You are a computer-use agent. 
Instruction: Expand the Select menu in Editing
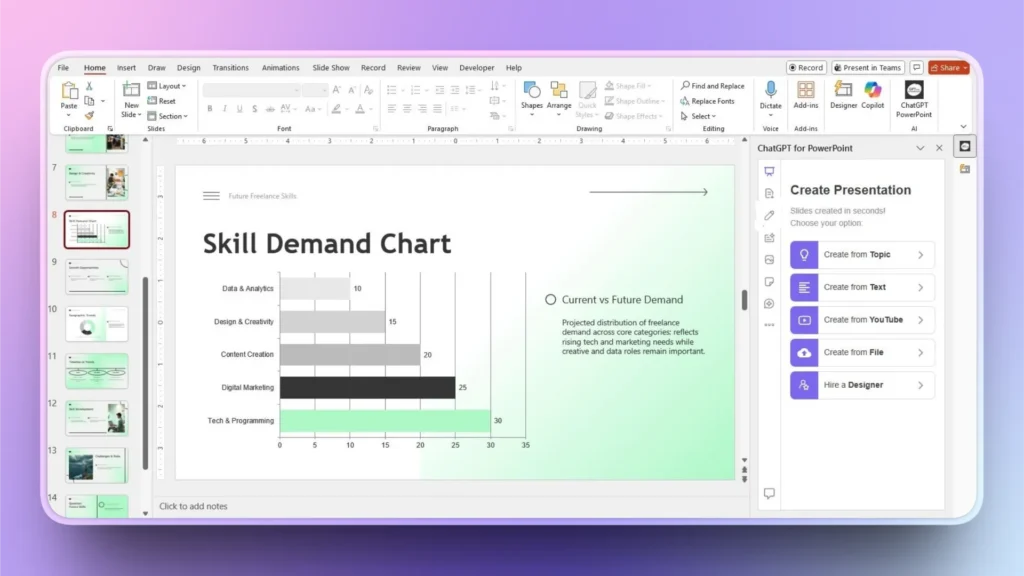tap(699, 114)
